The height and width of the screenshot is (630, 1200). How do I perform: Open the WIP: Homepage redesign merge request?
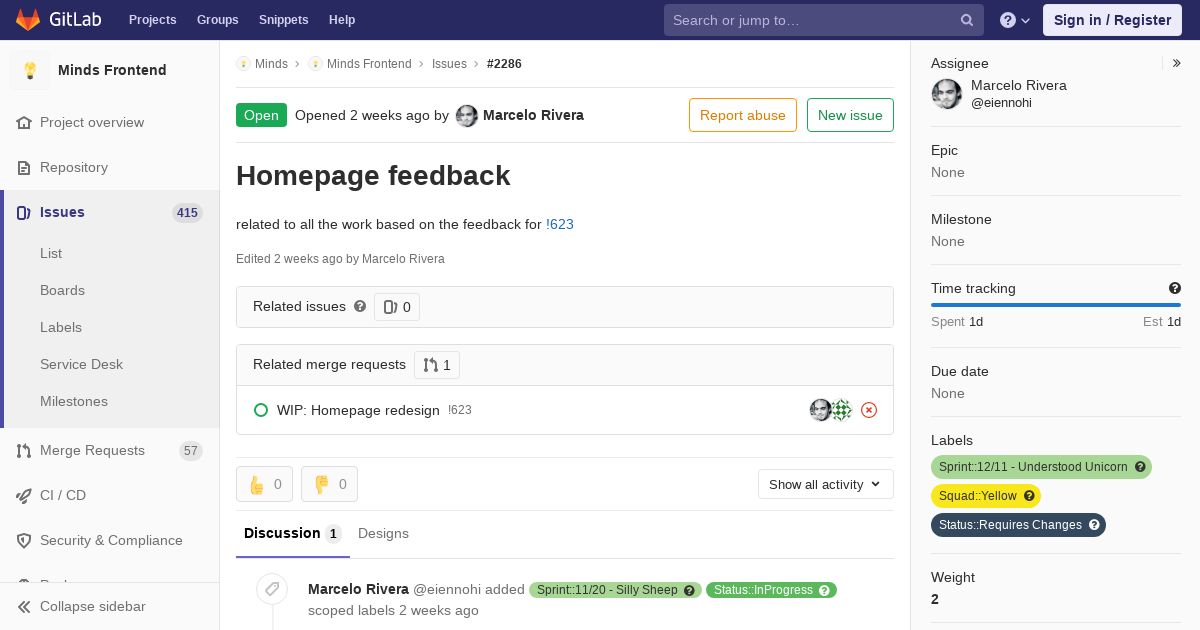pyautogui.click(x=358, y=410)
